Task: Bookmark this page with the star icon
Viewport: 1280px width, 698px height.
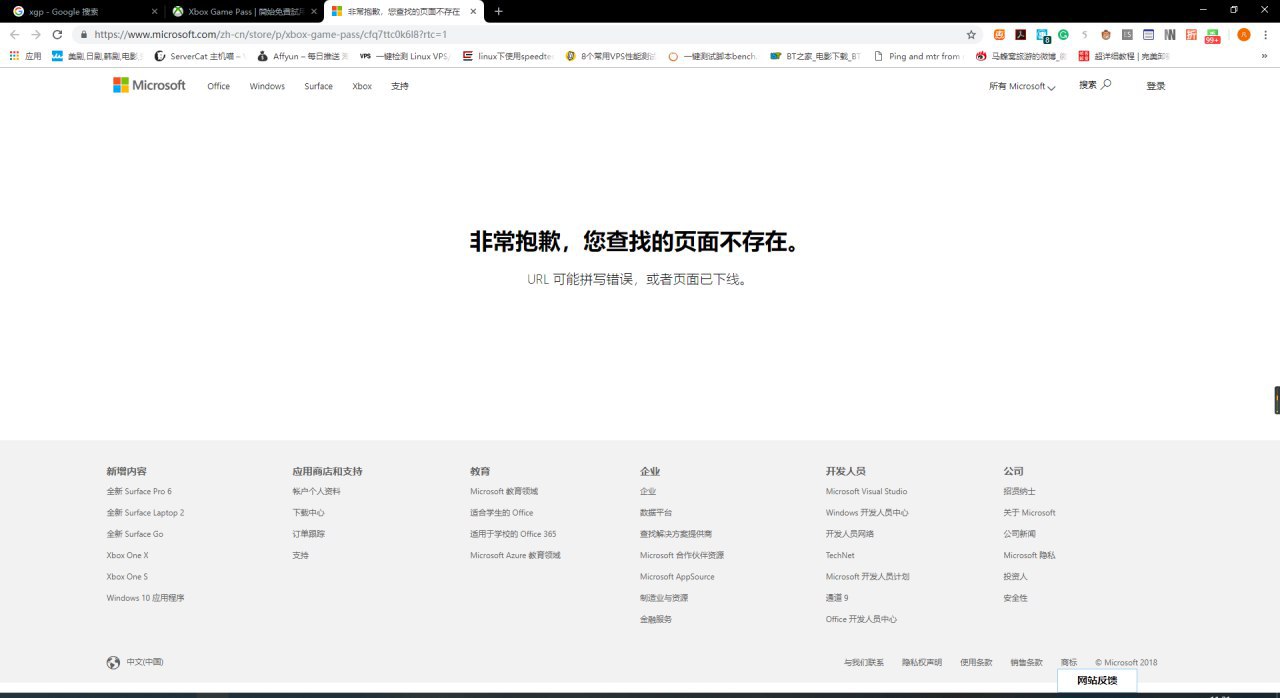Action: 970,34
